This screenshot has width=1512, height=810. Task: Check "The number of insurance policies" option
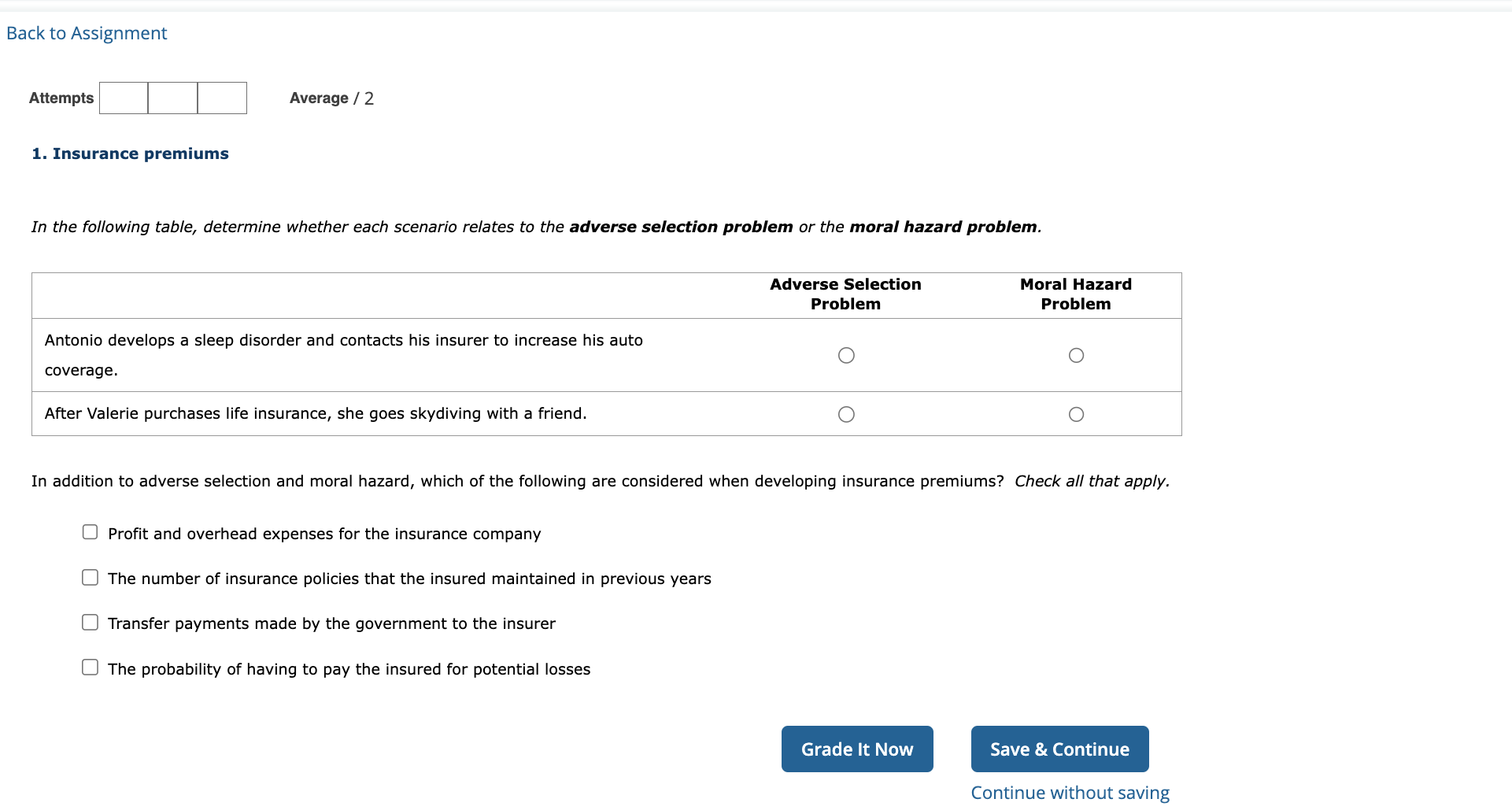[90, 577]
